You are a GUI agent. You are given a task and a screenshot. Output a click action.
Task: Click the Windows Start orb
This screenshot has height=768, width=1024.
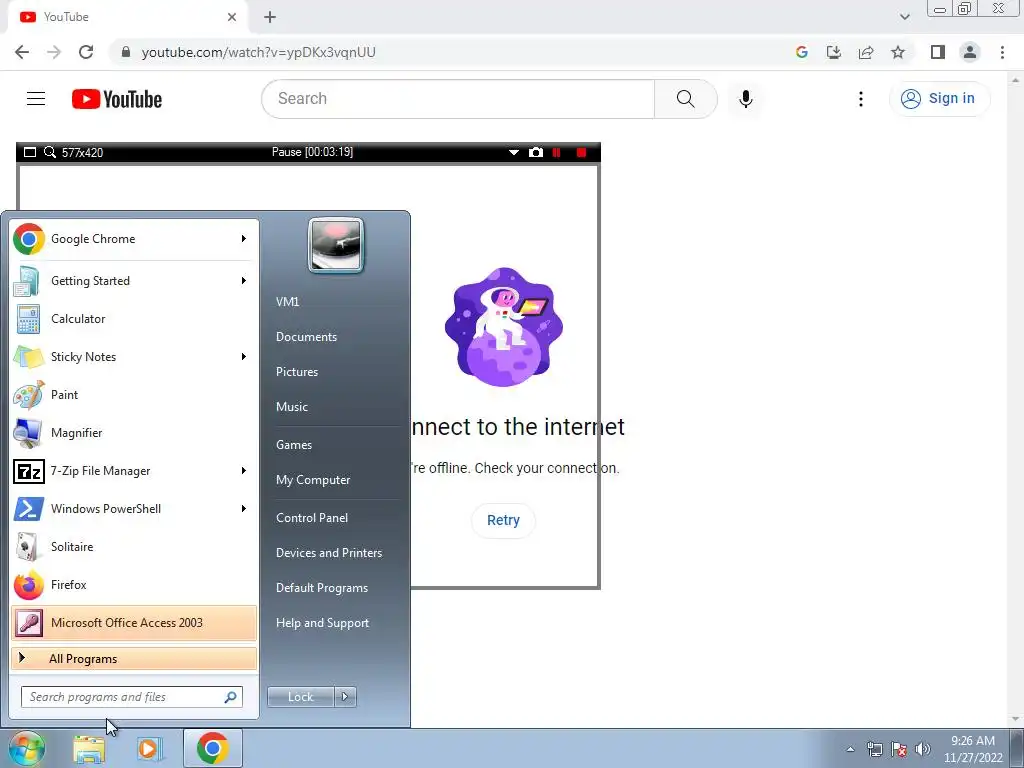click(26, 748)
